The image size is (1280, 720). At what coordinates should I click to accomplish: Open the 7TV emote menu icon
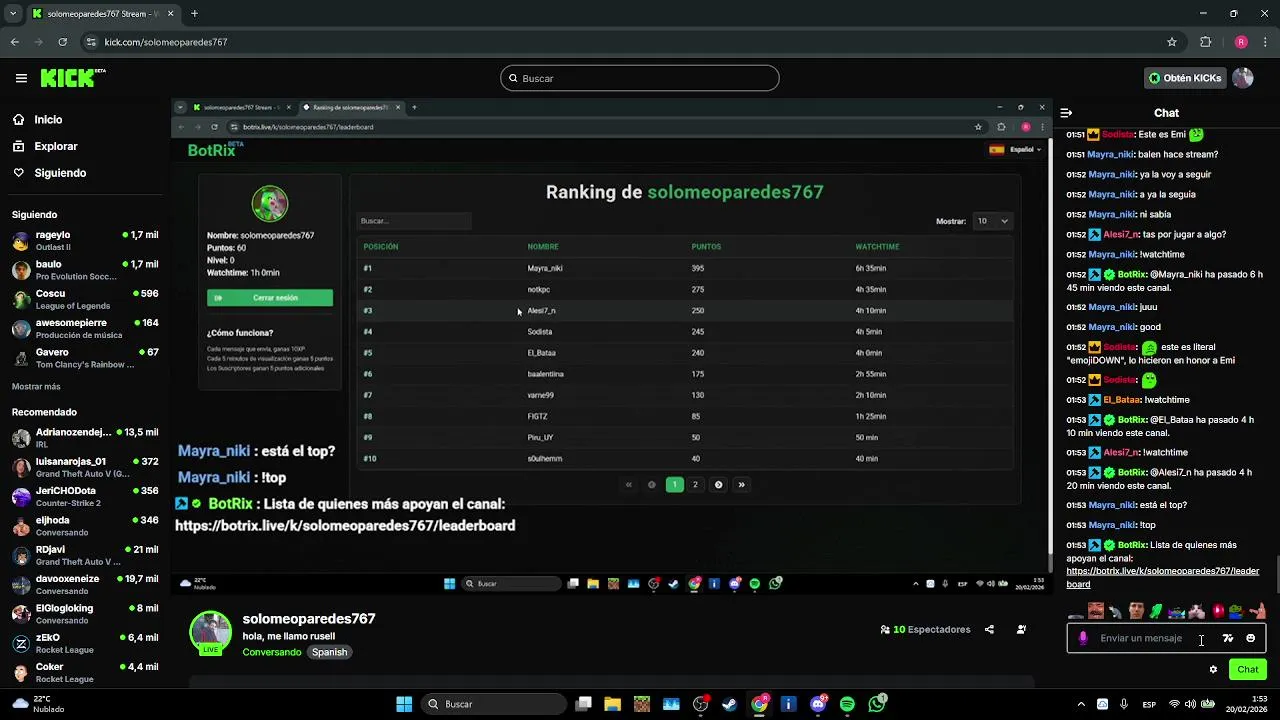(x=1228, y=638)
